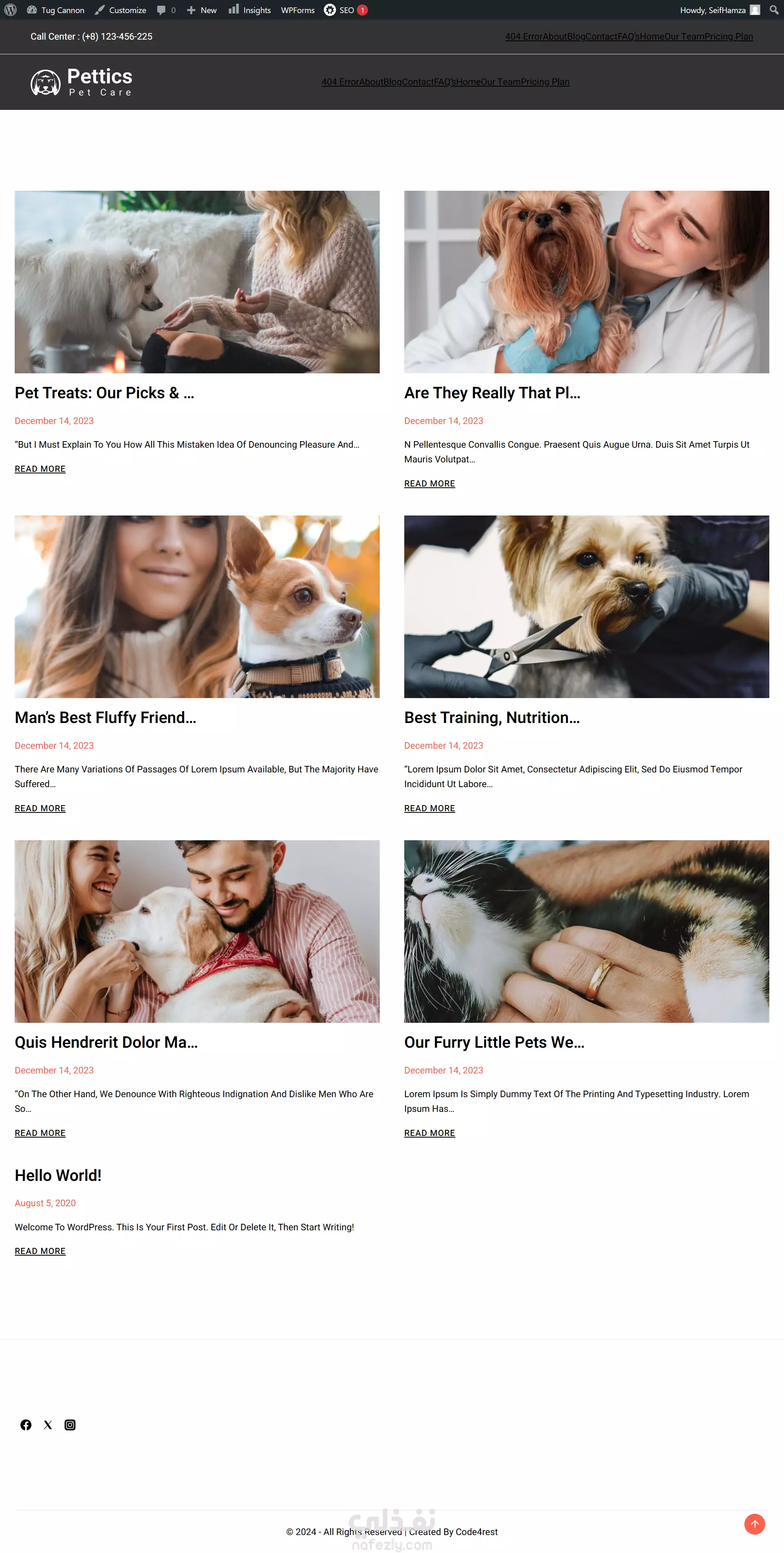Open the X (Twitter) social icon

click(48, 1425)
